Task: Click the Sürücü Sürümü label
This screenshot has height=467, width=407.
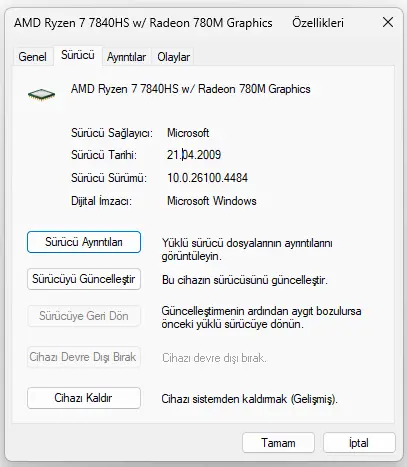Action: [109, 178]
